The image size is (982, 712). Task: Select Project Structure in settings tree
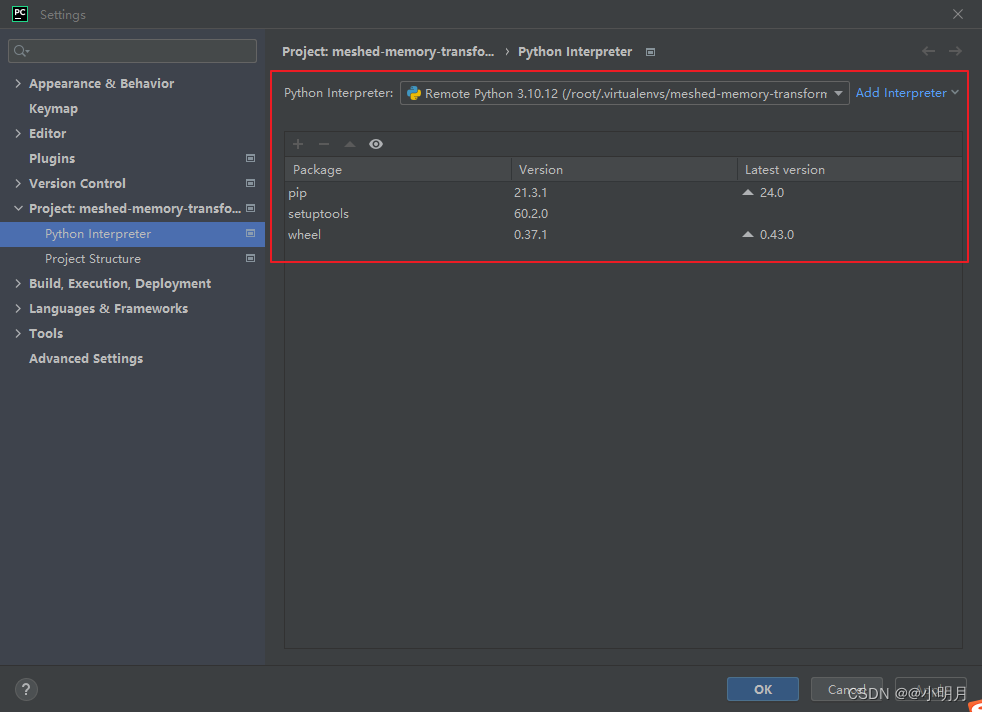click(93, 259)
